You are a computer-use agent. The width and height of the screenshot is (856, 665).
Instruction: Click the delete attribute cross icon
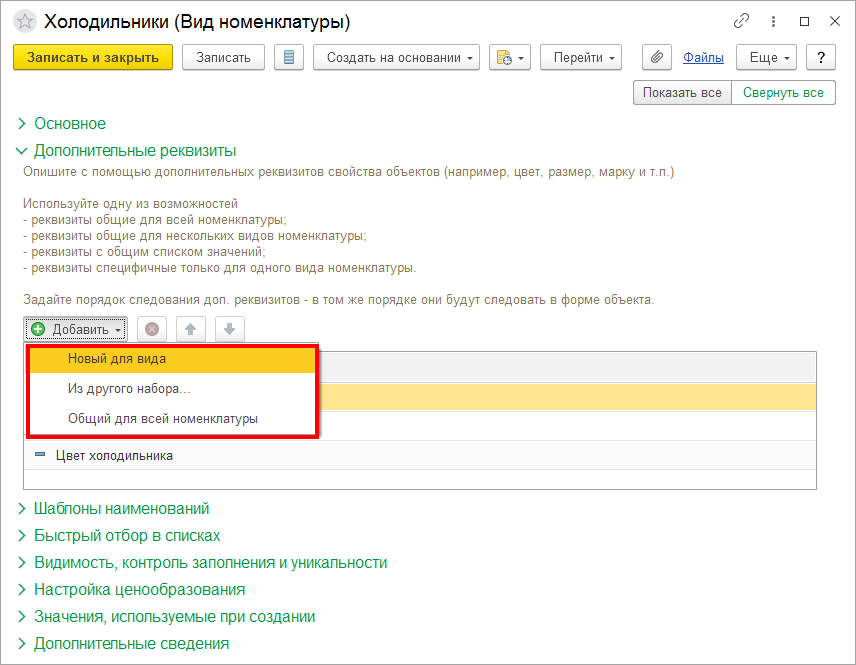click(x=152, y=329)
